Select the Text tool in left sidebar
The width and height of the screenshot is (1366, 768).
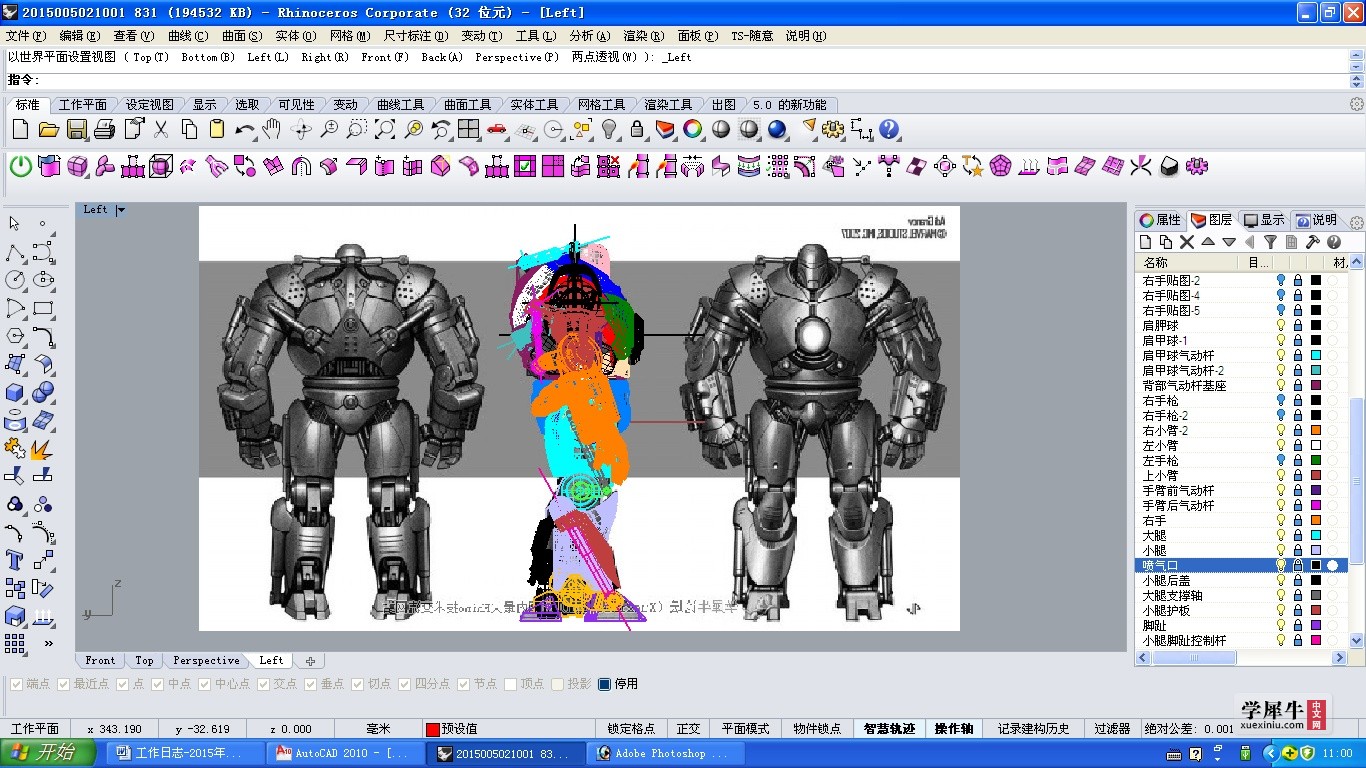(15, 559)
